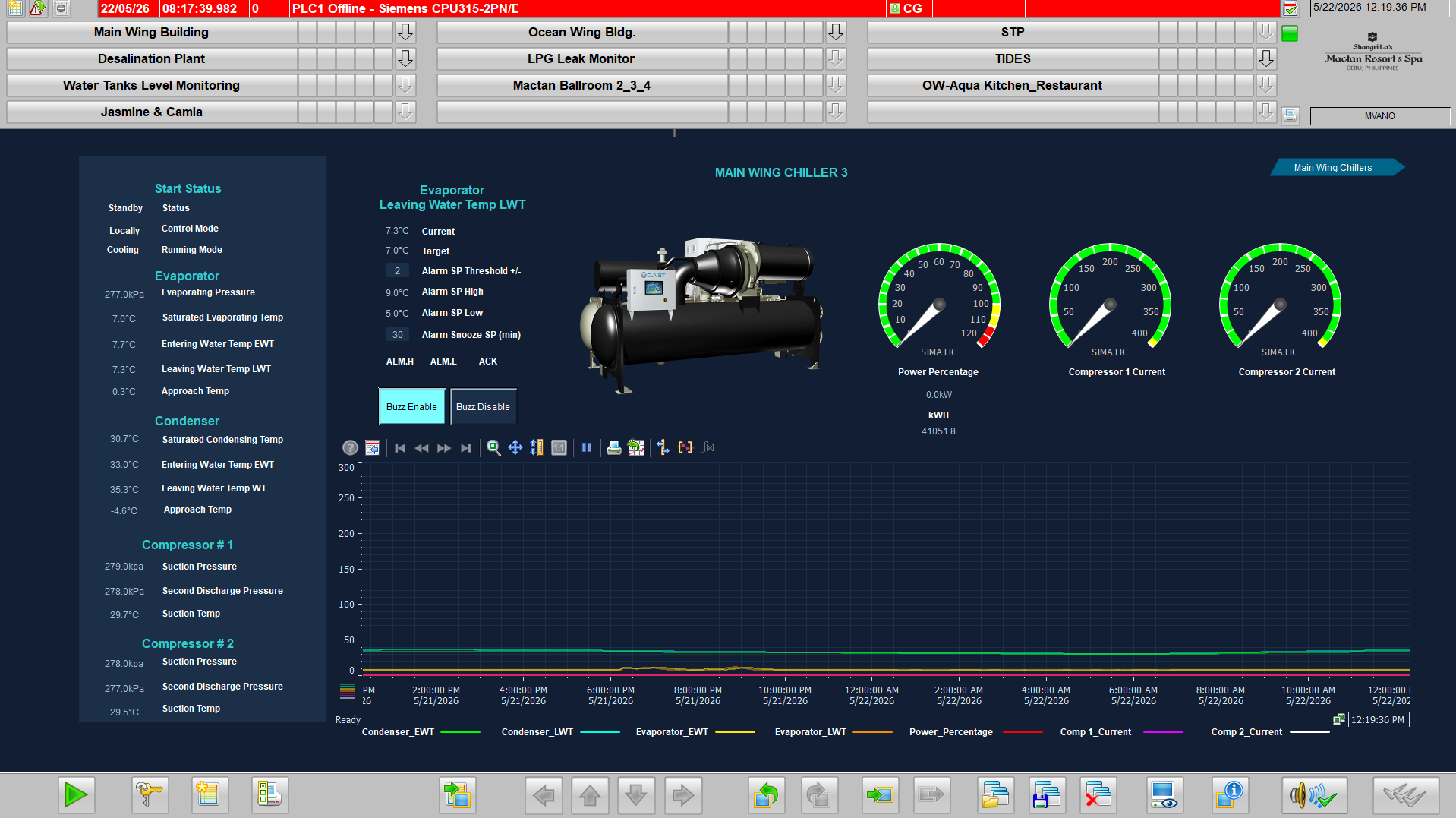The width and height of the screenshot is (1456, 818).
Task: Pause the trend update
Action: (x=587, y=448)
